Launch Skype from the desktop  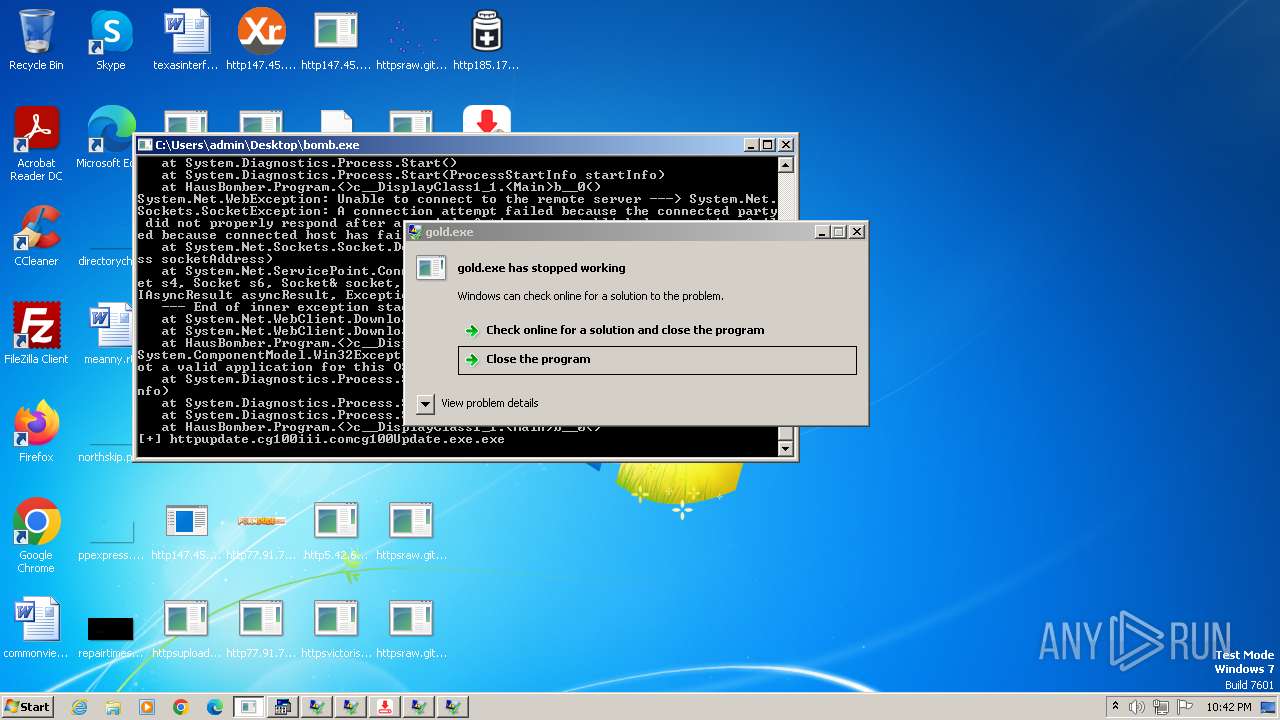[110, 40]
